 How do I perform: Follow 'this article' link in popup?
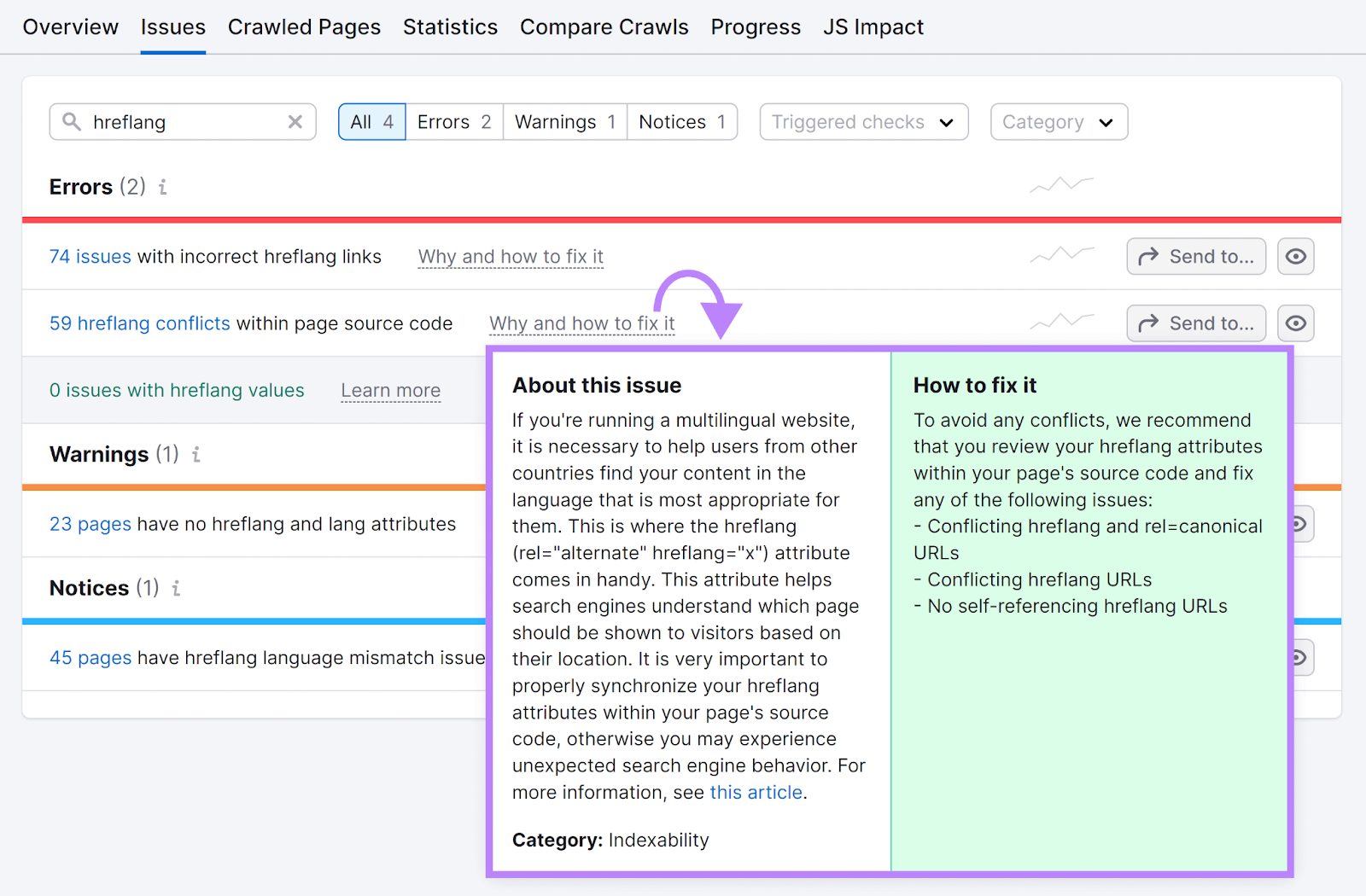pyautogui.click(x=756, y=793)
